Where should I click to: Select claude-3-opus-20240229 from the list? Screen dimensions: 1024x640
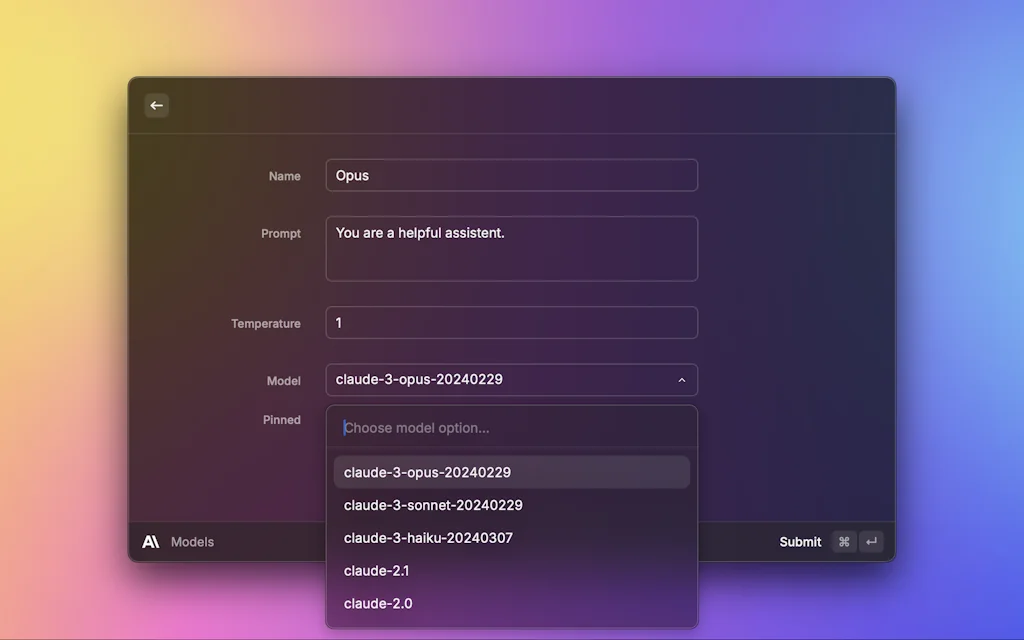511,471
